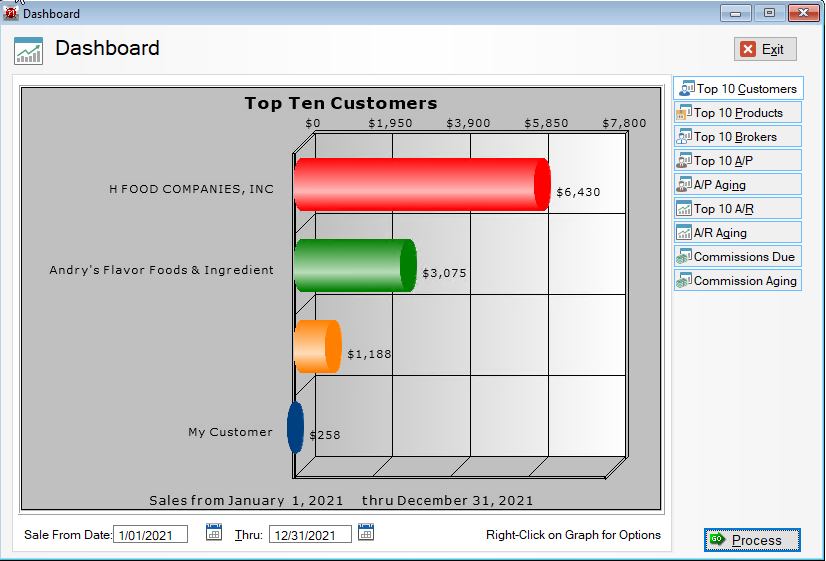Click the green Andry's Flavor Foods bar

coord(355,265)
